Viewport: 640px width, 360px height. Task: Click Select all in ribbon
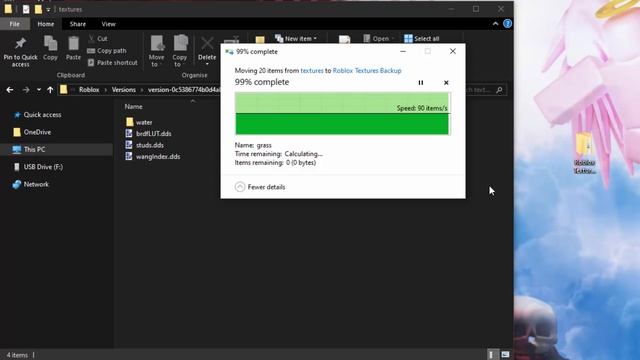point(422,39)
